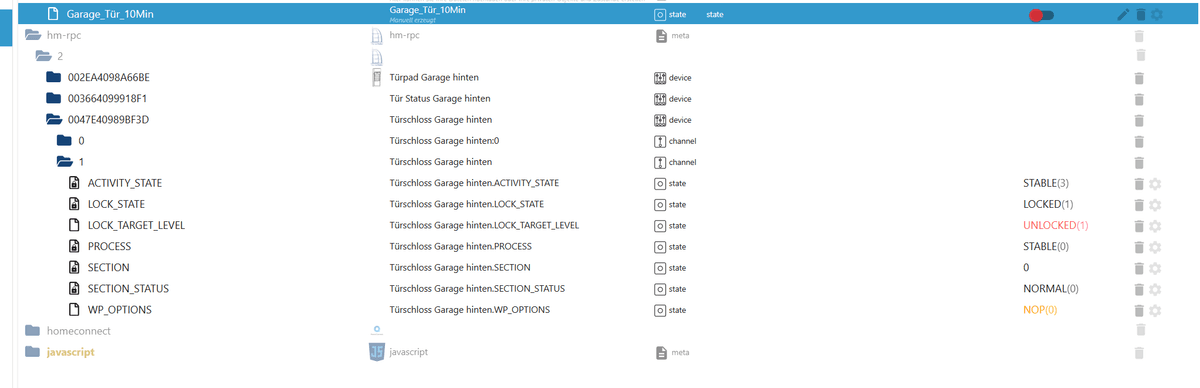1200x388 pixels.
Task: Click the javascript 'meta' type label
Action: (680, 353)
